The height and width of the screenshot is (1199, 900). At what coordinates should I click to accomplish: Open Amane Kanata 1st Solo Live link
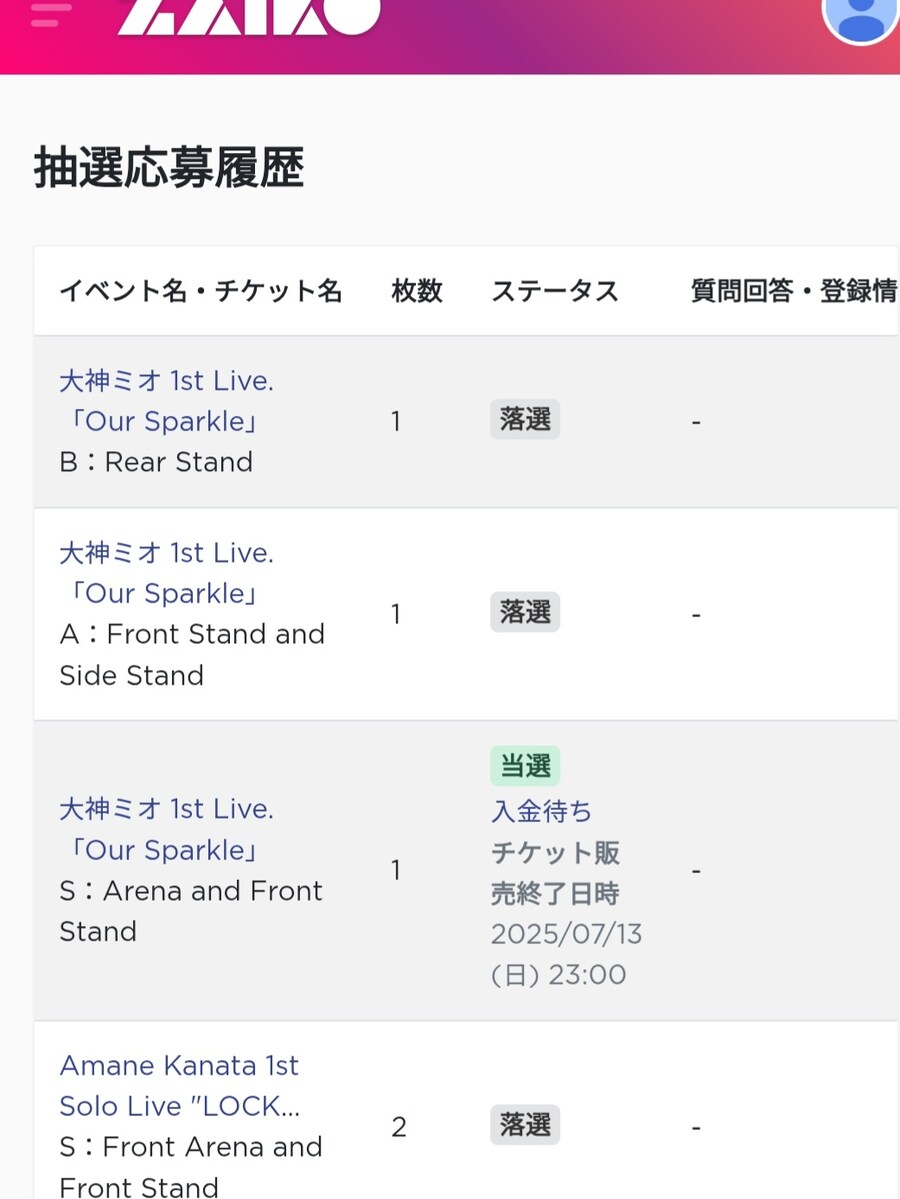180,1085
